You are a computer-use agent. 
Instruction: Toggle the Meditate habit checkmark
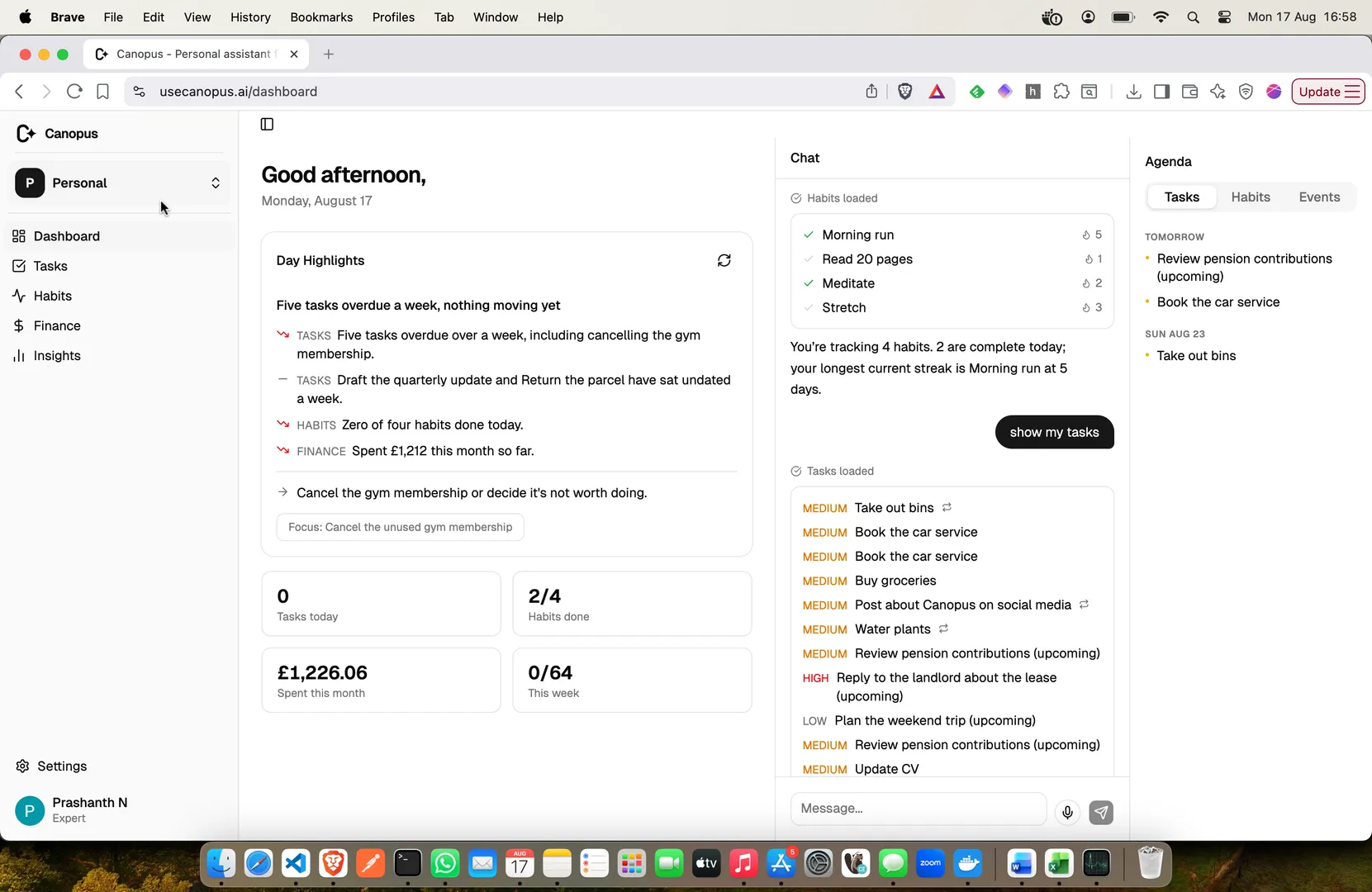point(809,283)
